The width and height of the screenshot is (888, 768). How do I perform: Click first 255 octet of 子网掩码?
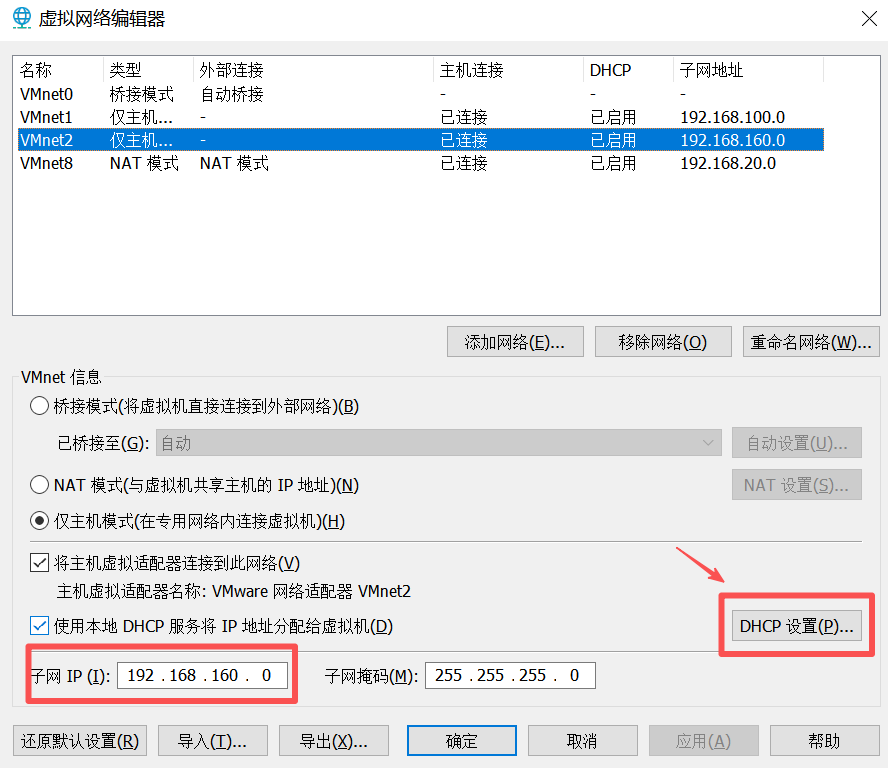click(x=449, y=675)
